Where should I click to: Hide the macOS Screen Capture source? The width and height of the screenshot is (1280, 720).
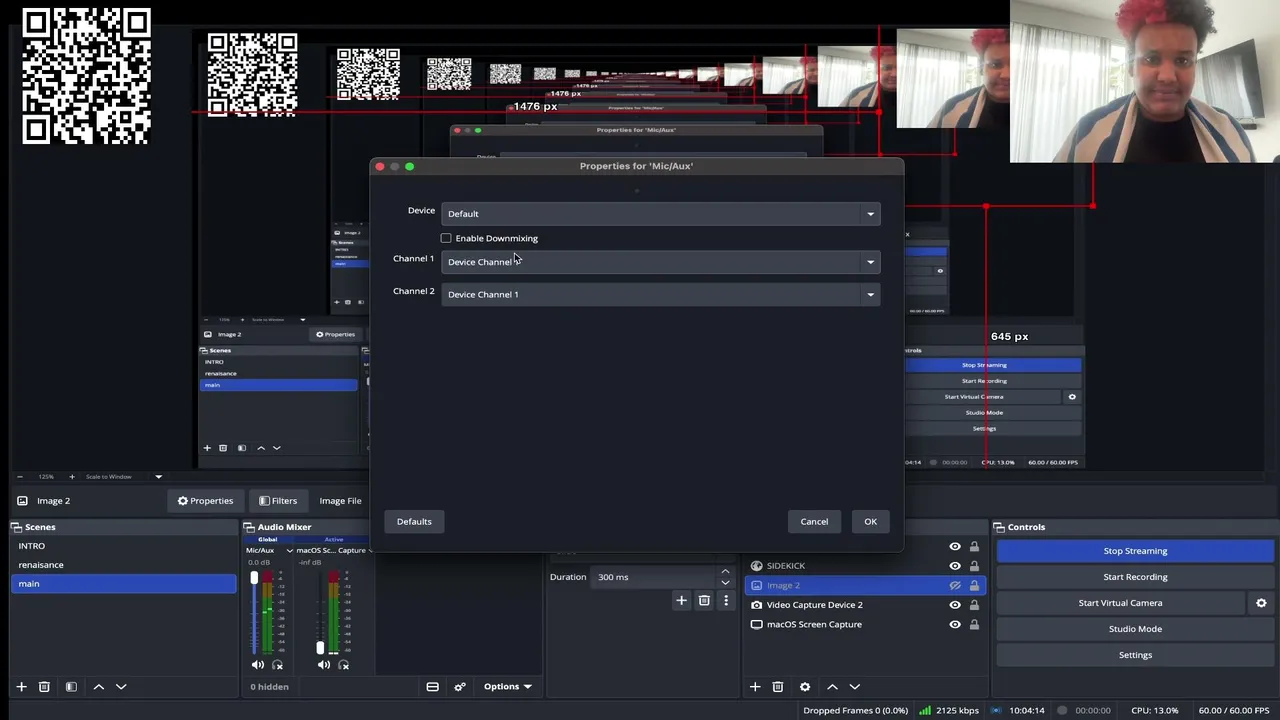tap(955, 625)
